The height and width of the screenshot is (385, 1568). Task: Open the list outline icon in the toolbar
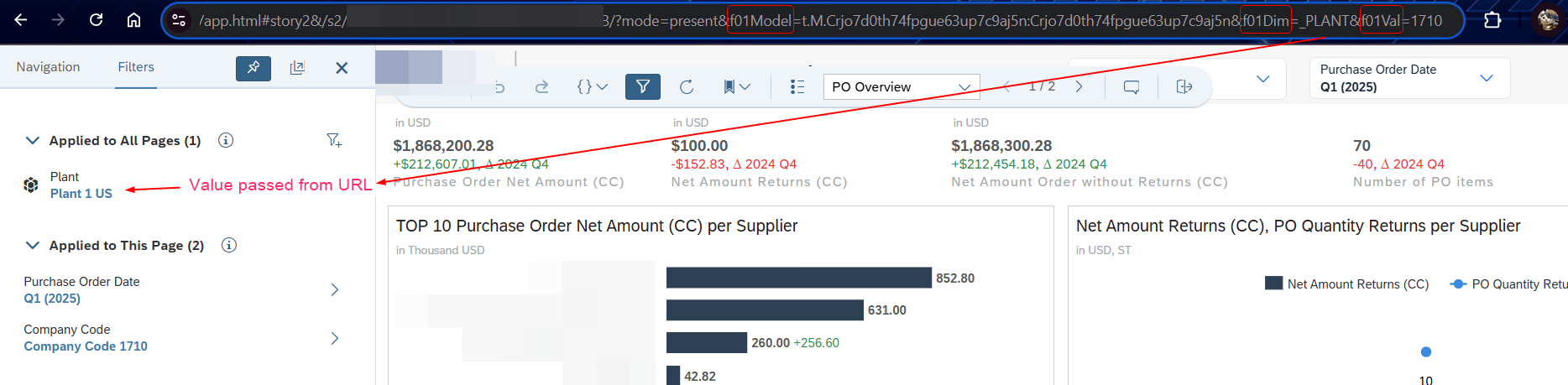797,86
